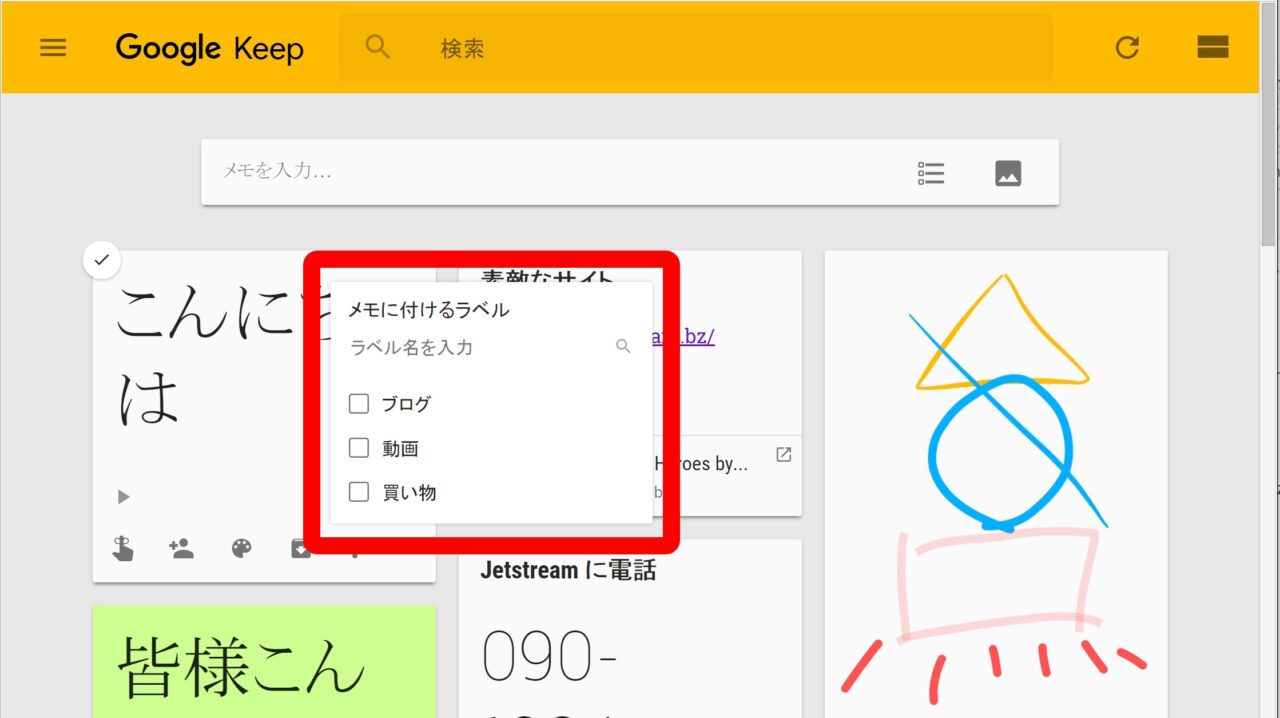Open link preview in new tab icon

click(x=784, y=455)
